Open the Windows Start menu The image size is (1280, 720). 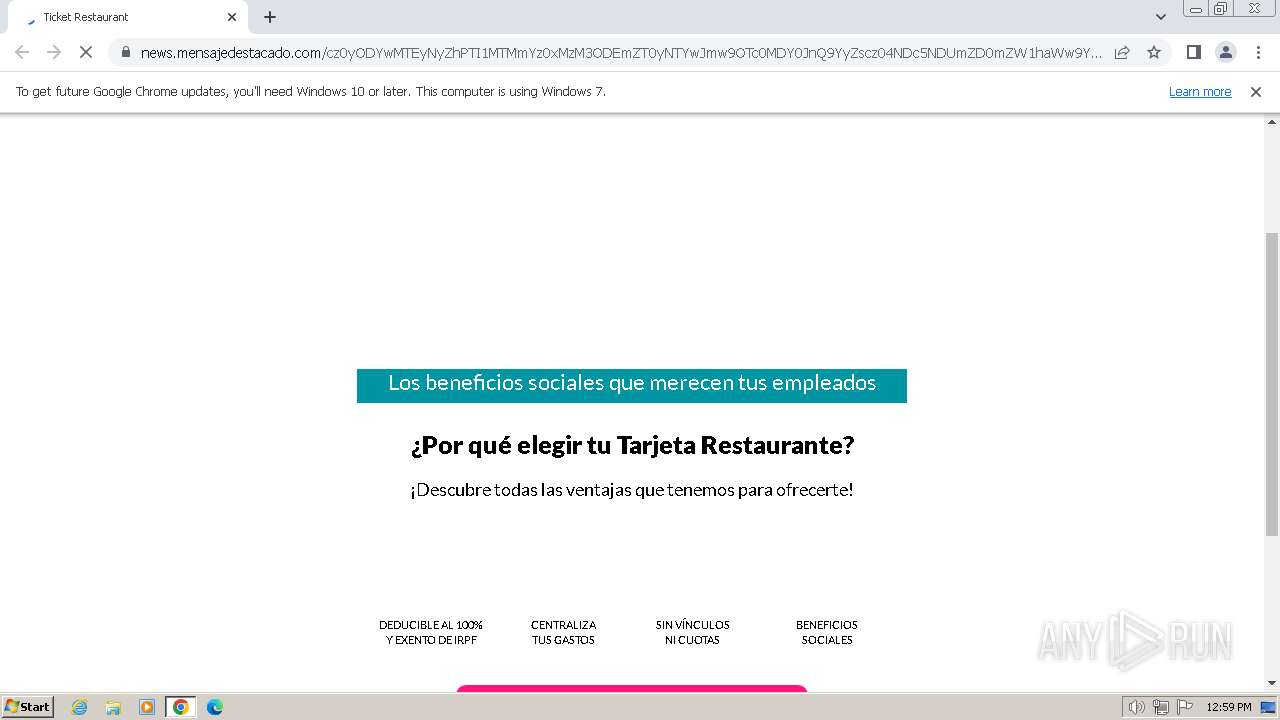coord(28,707)
